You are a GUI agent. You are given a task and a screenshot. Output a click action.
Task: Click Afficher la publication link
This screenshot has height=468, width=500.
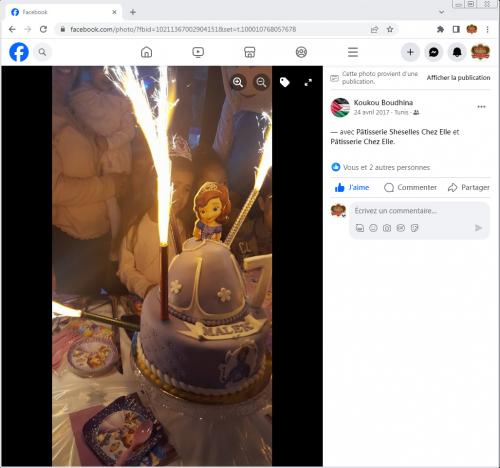458,78
